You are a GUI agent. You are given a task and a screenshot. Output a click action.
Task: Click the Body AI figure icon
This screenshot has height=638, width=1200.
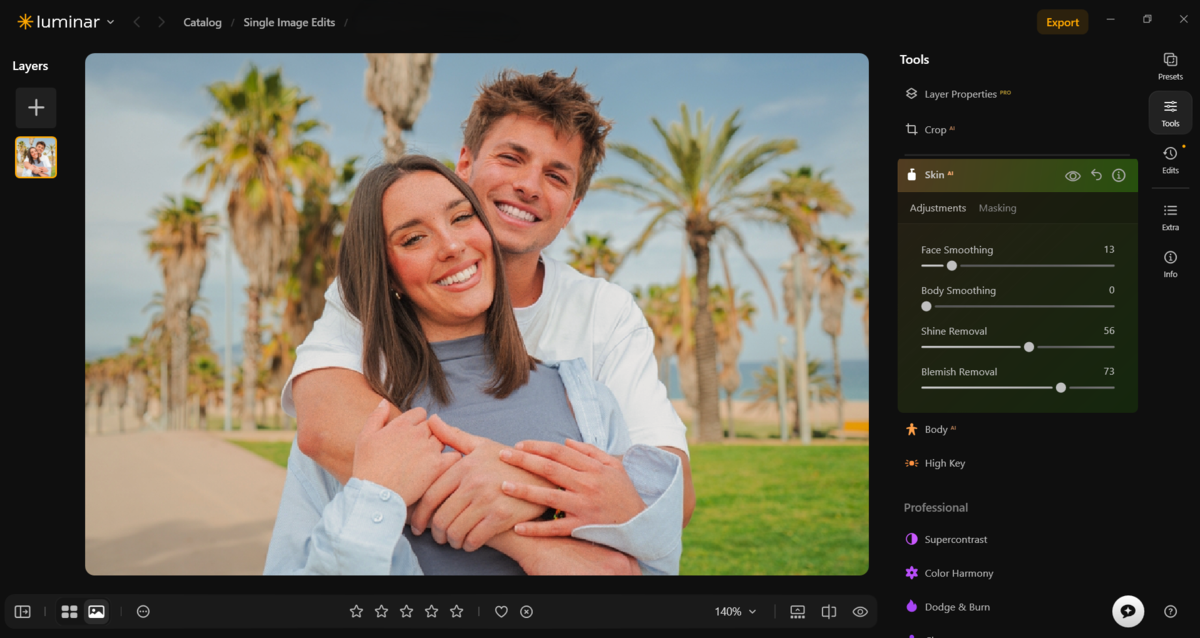click(x=911, y=429)
